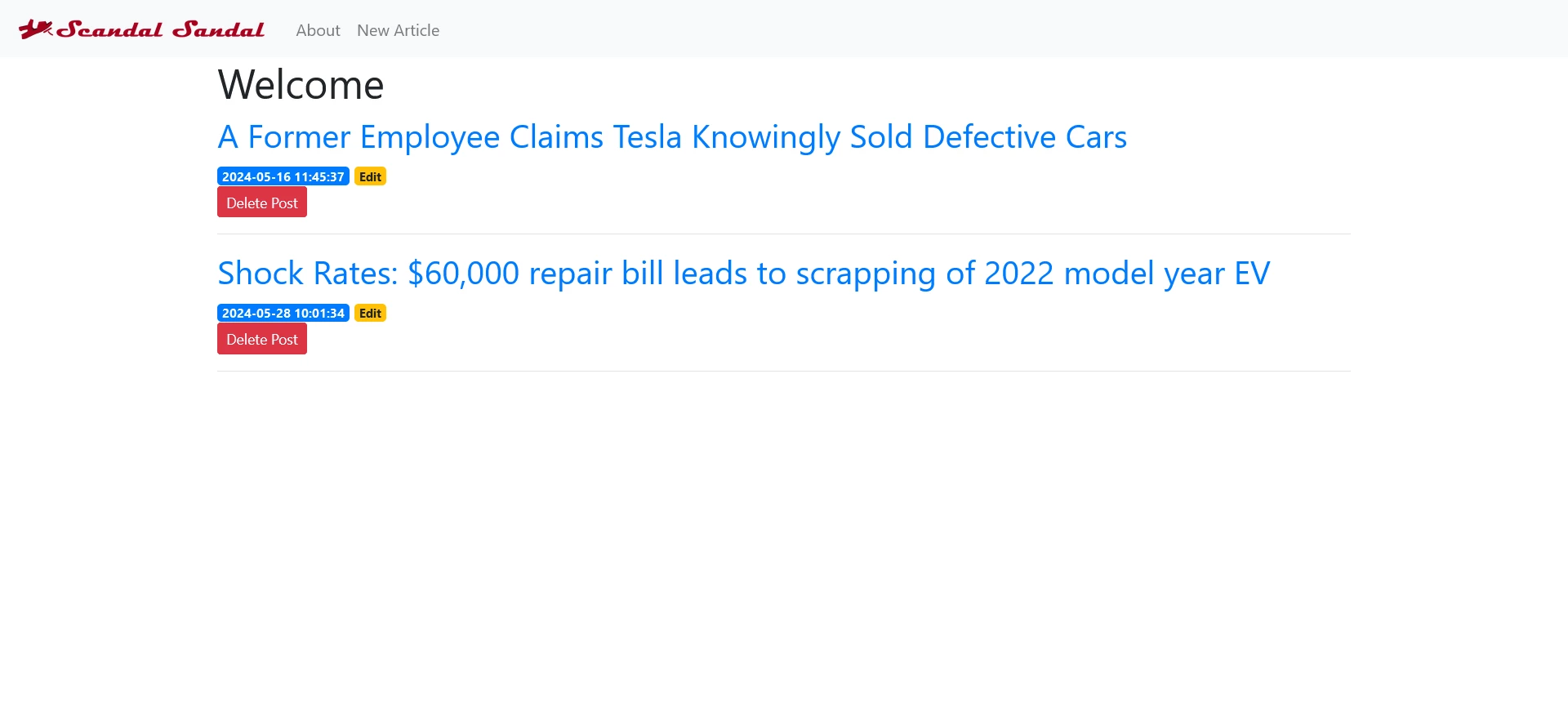Click the red sandal logo icon
The image size is (1568, 717).
35,29
